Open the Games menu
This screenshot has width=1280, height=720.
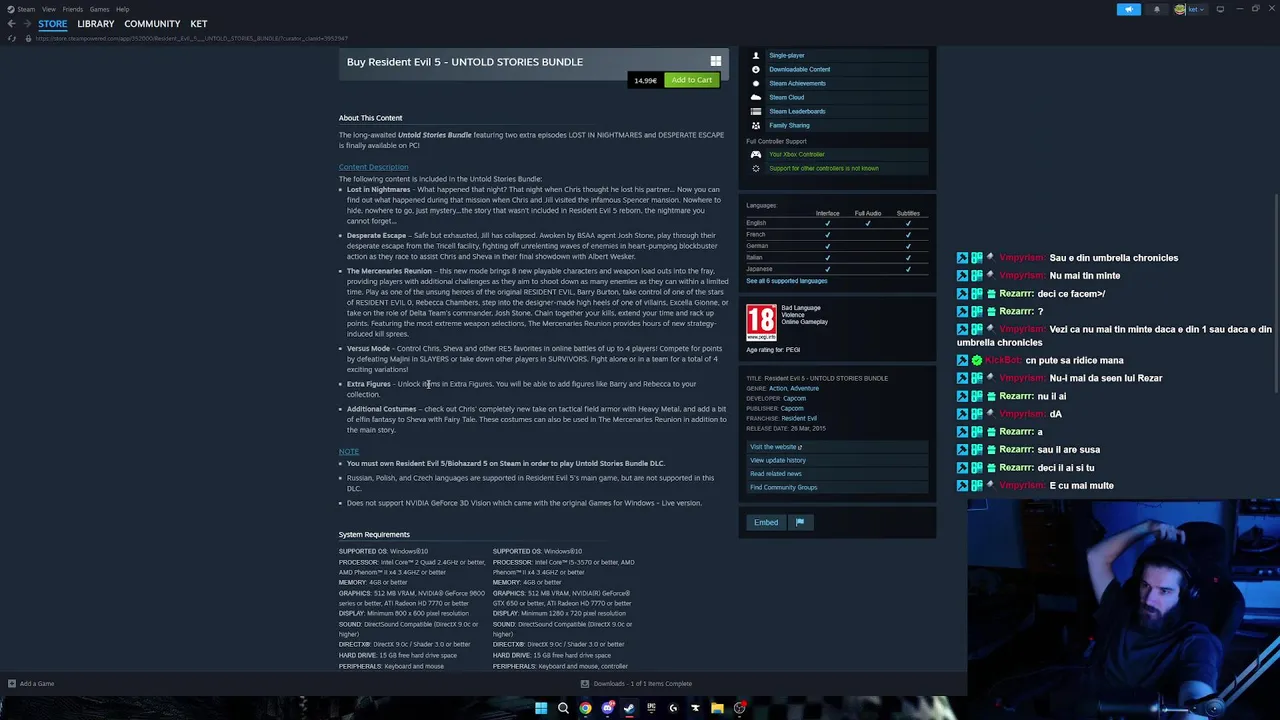99,9
